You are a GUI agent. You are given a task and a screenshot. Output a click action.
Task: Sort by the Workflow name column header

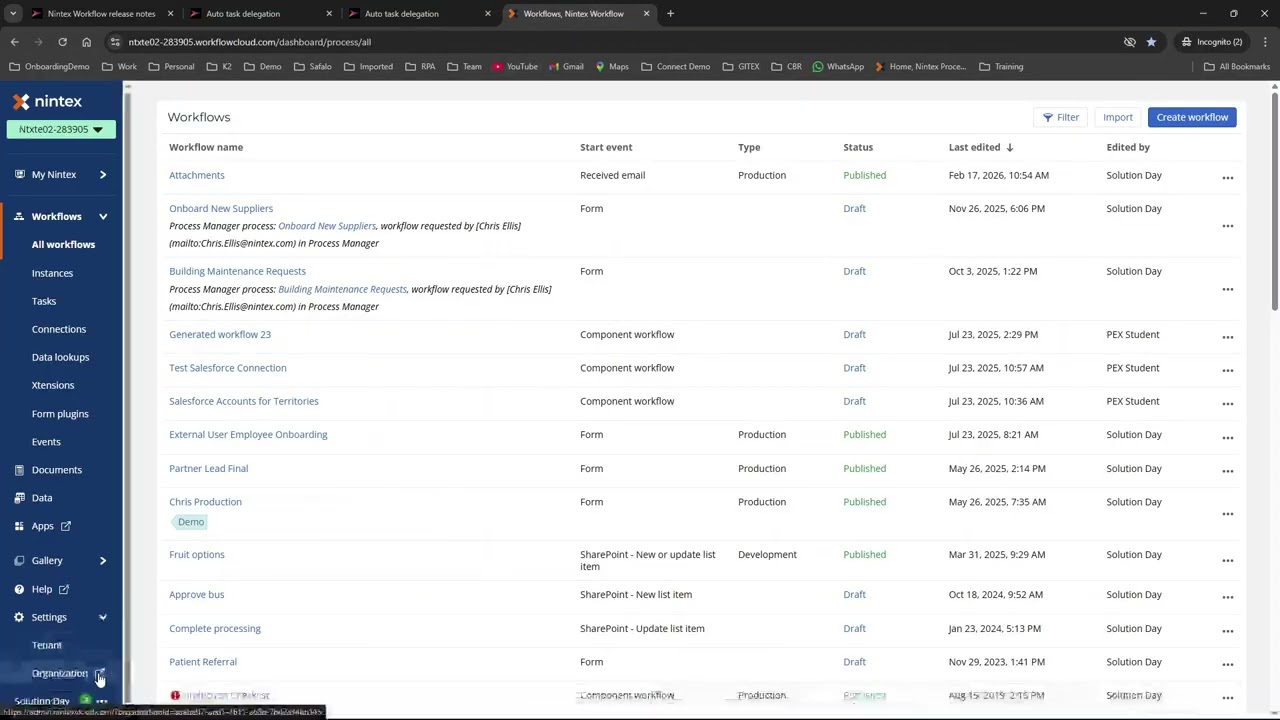(206, 147)
